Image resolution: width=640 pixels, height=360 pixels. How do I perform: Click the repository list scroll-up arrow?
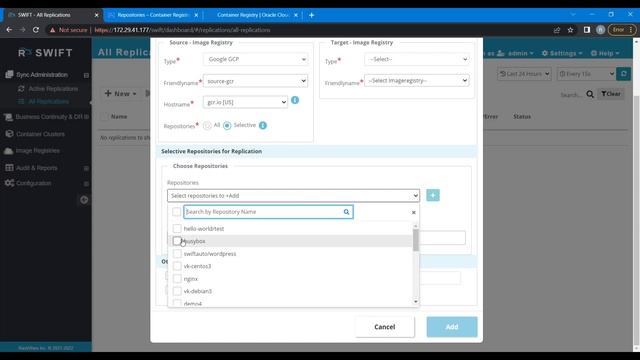[416, 226]
